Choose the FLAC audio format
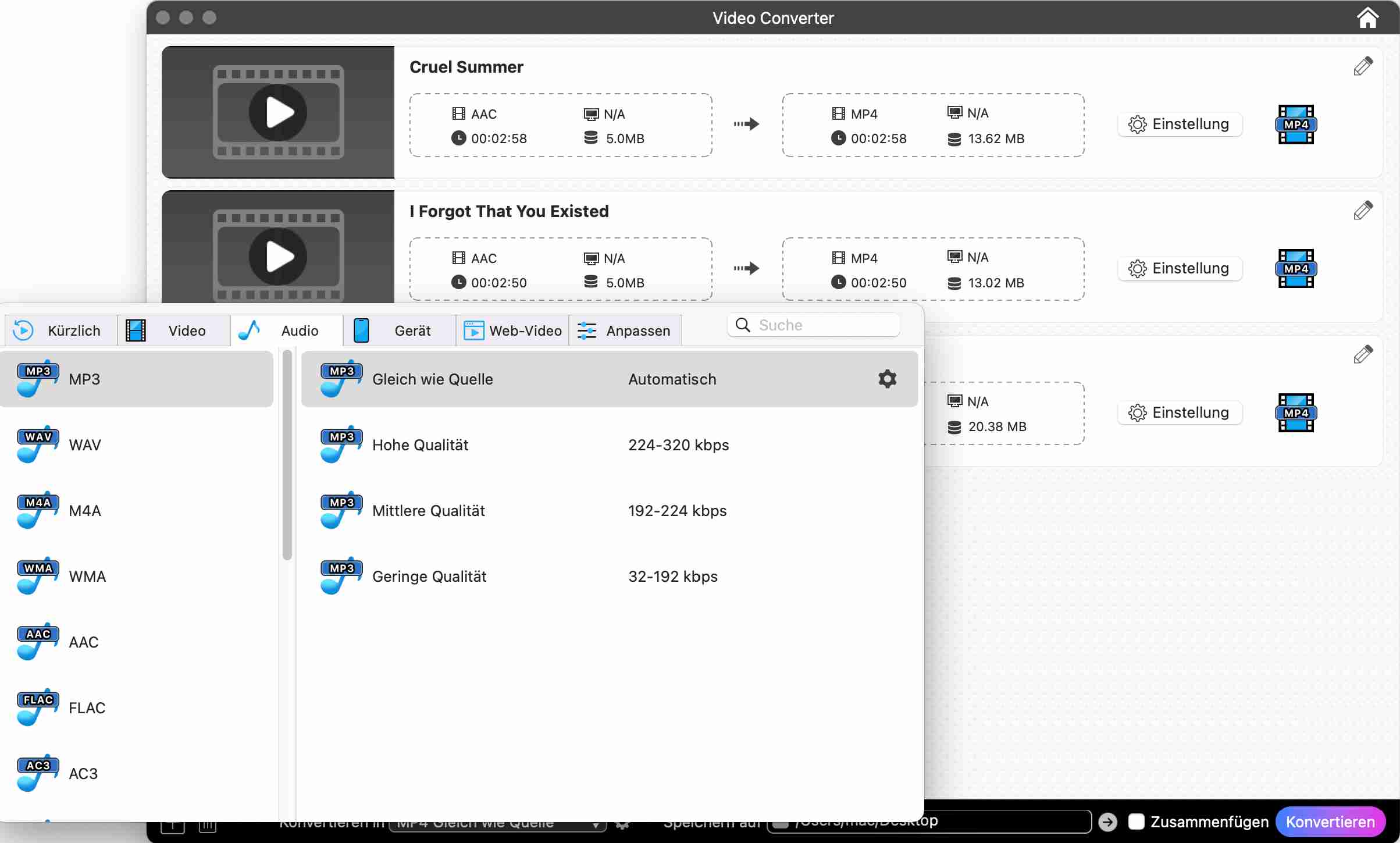 tap(87, 708)
